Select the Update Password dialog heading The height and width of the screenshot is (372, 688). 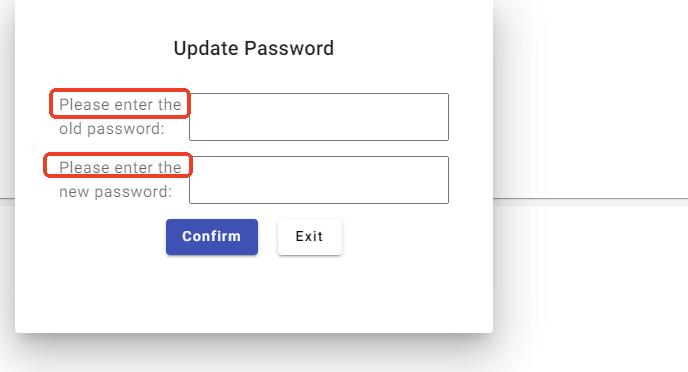[254, 48]
